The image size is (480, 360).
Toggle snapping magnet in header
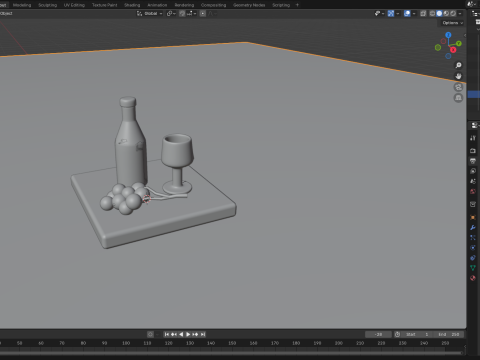182,14
